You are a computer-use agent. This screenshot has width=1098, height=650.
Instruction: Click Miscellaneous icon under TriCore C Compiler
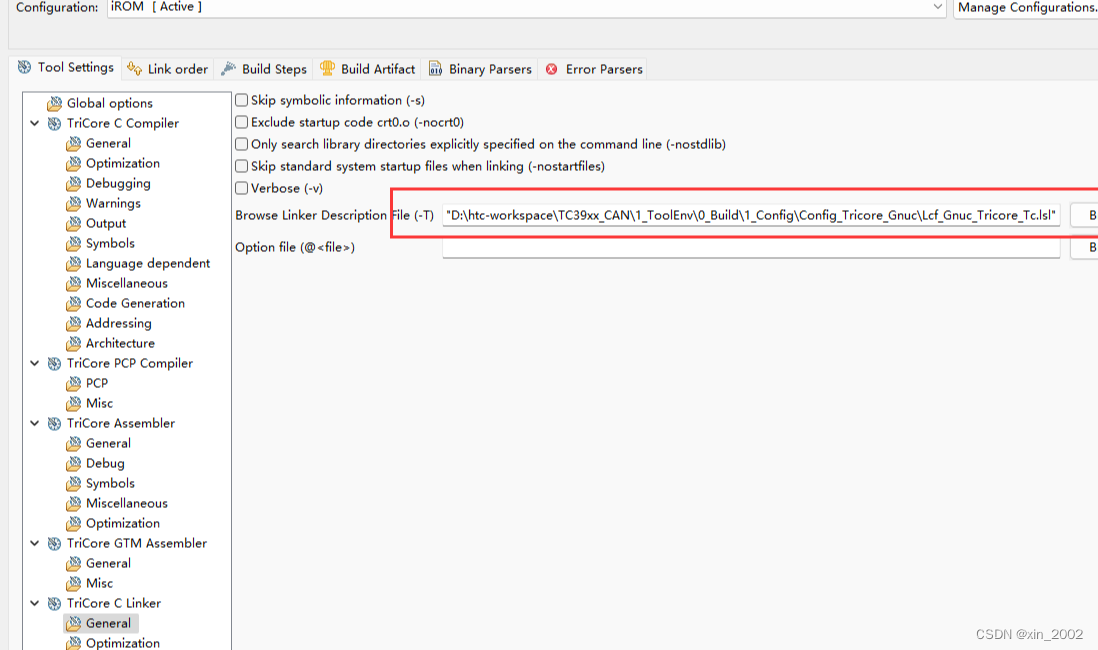(x=74, y=283)
